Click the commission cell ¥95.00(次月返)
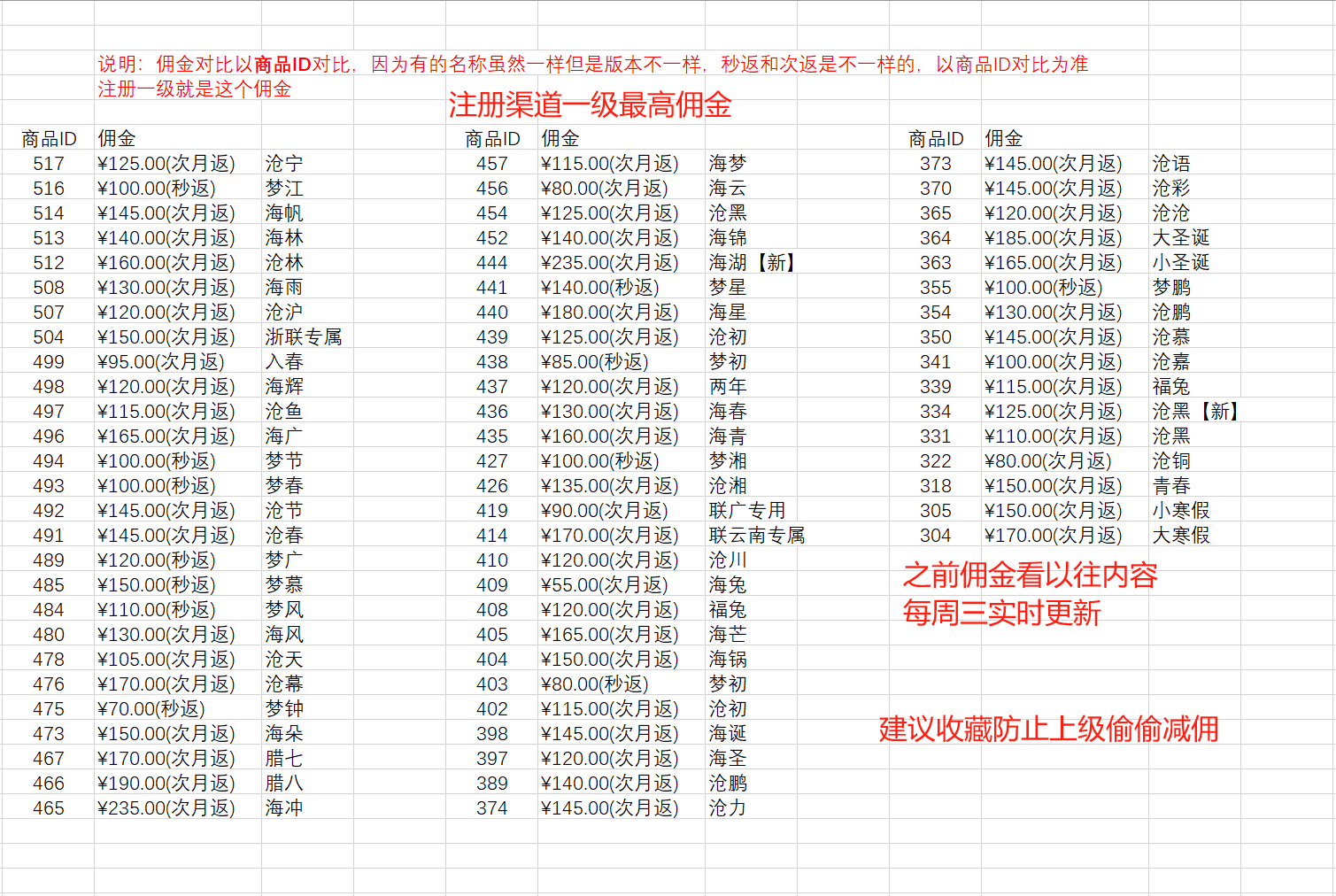The image size is (1336, 896). click(178, 362)
